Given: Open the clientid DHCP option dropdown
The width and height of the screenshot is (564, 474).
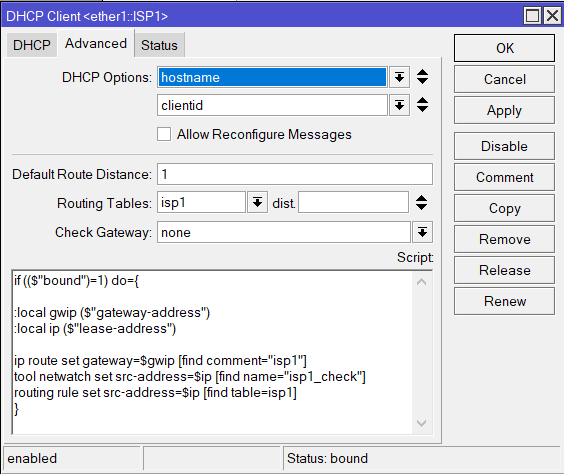Looking at the screenshot, I should pos(399,105).
